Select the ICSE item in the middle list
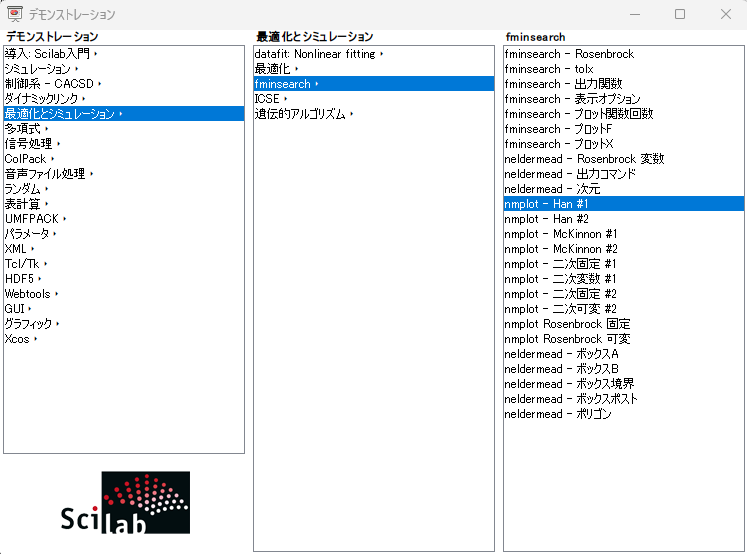This screenshot has width=747, height=554. 267,99
